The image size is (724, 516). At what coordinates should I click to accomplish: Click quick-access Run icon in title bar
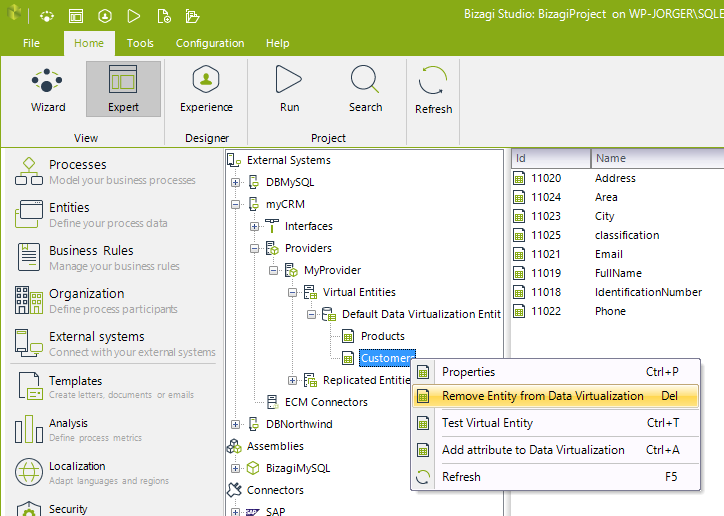133,17
